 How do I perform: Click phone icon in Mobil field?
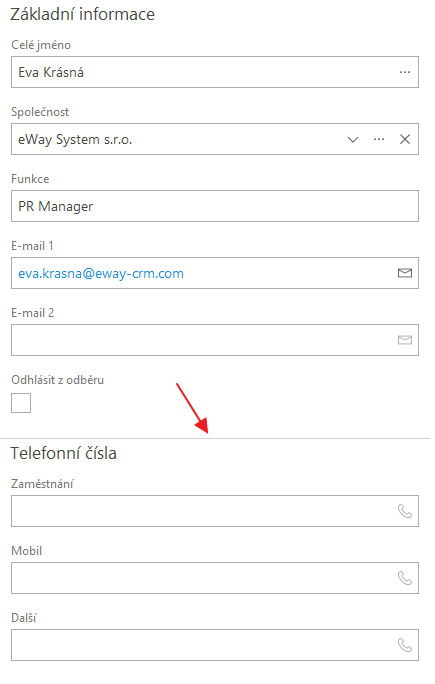pos(404,578)
